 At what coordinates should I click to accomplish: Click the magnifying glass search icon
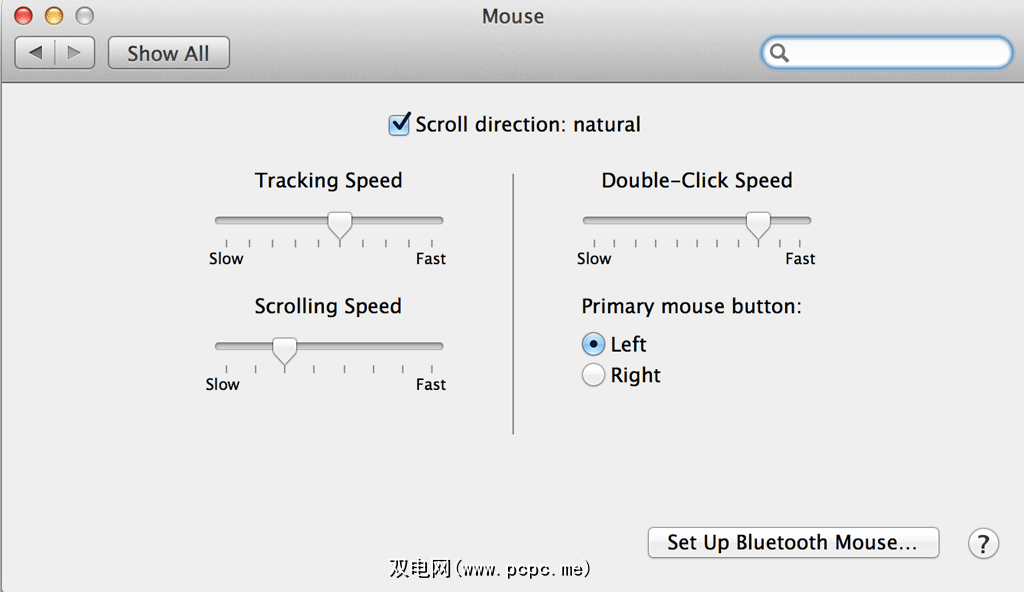point(780,53)
